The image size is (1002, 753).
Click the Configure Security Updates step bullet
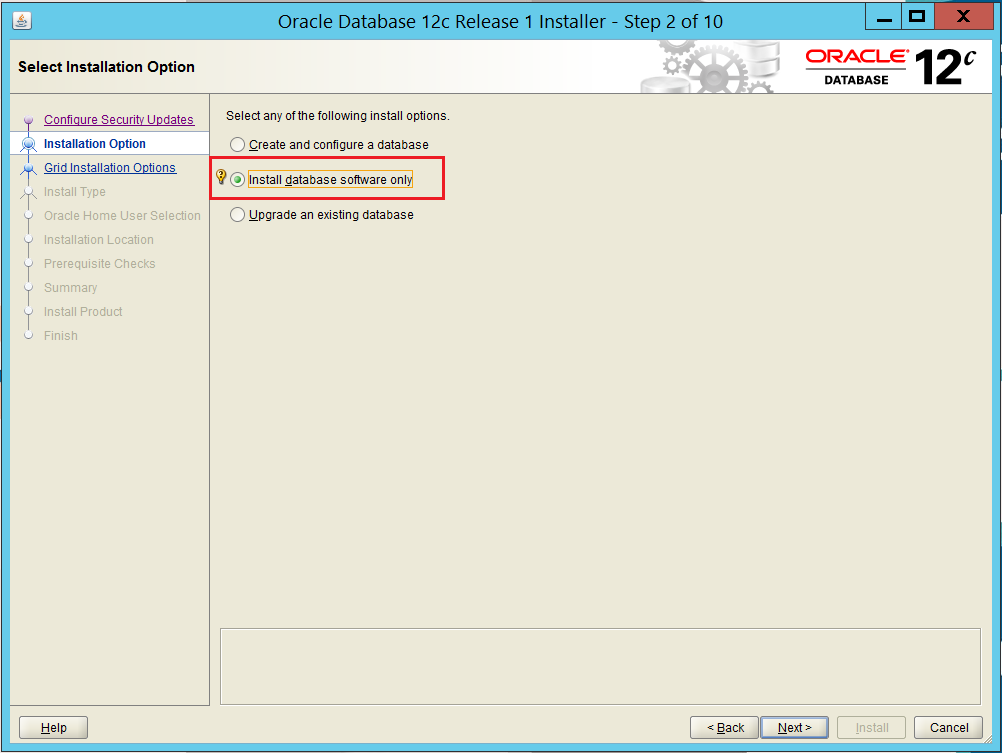point(28,120)
